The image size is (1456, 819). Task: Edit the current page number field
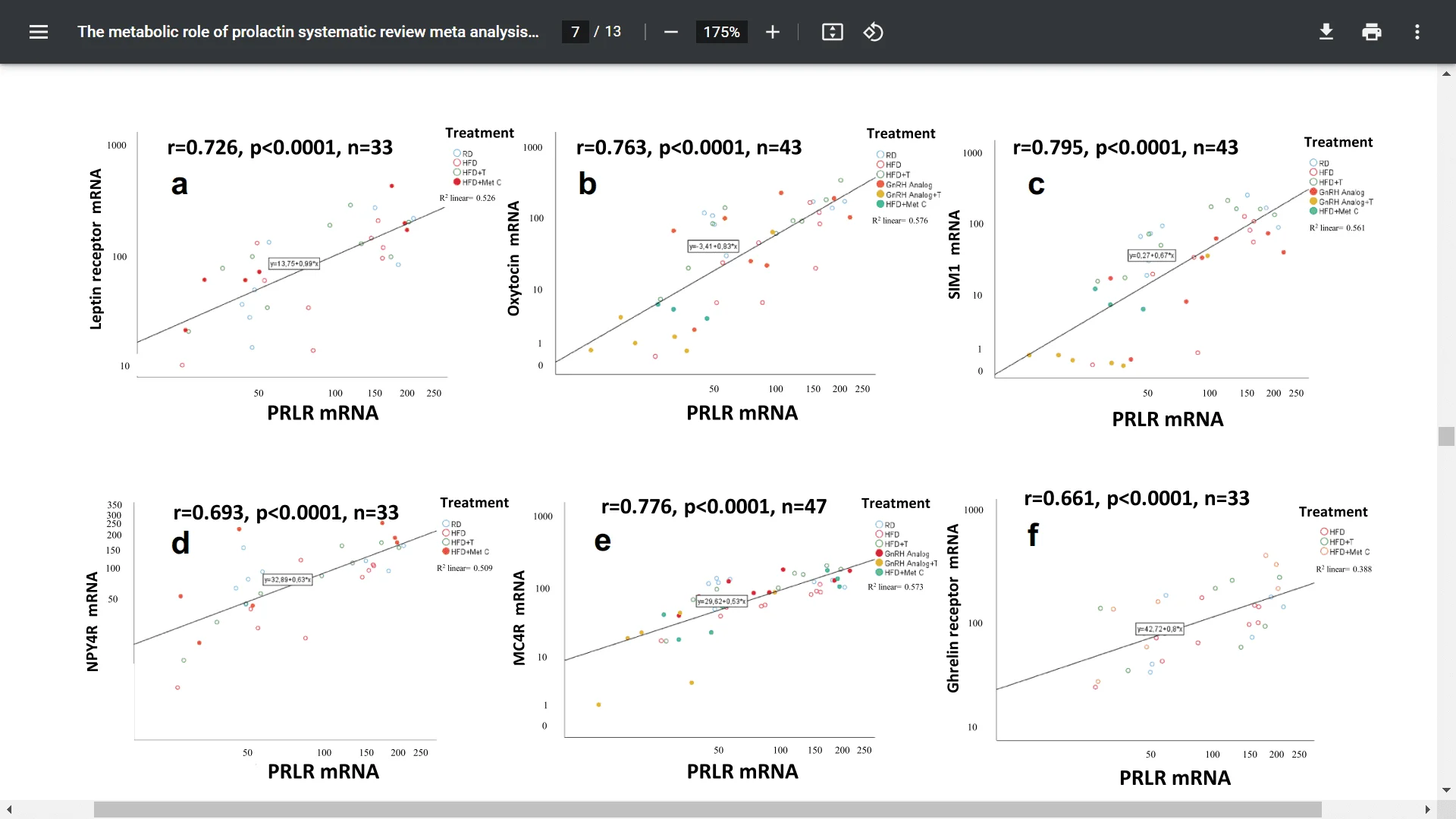[x=575, y=32]
